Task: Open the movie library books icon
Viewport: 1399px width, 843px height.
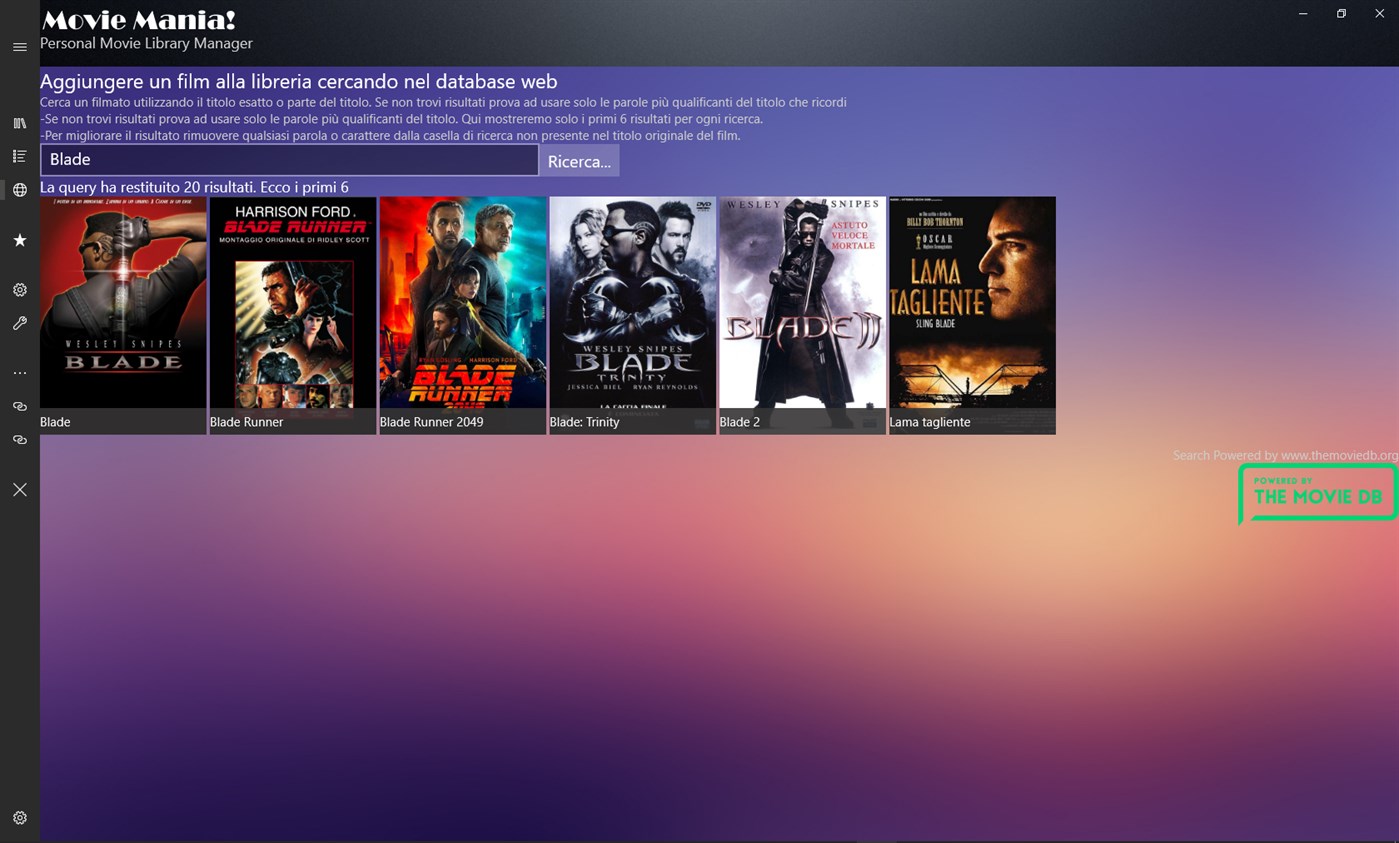Action: 19,123
